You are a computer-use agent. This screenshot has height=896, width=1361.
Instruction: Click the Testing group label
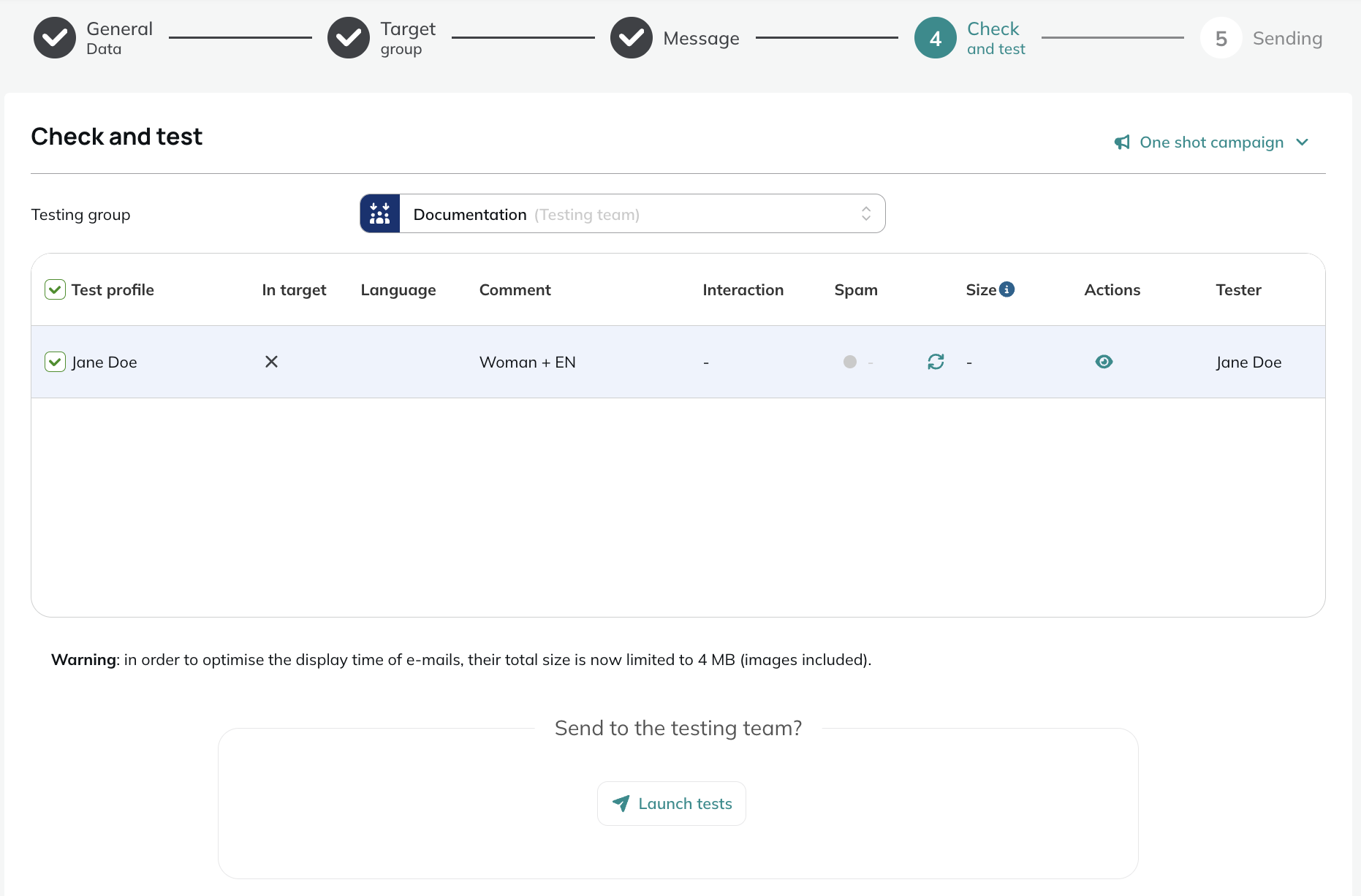(x=80, y=215)
